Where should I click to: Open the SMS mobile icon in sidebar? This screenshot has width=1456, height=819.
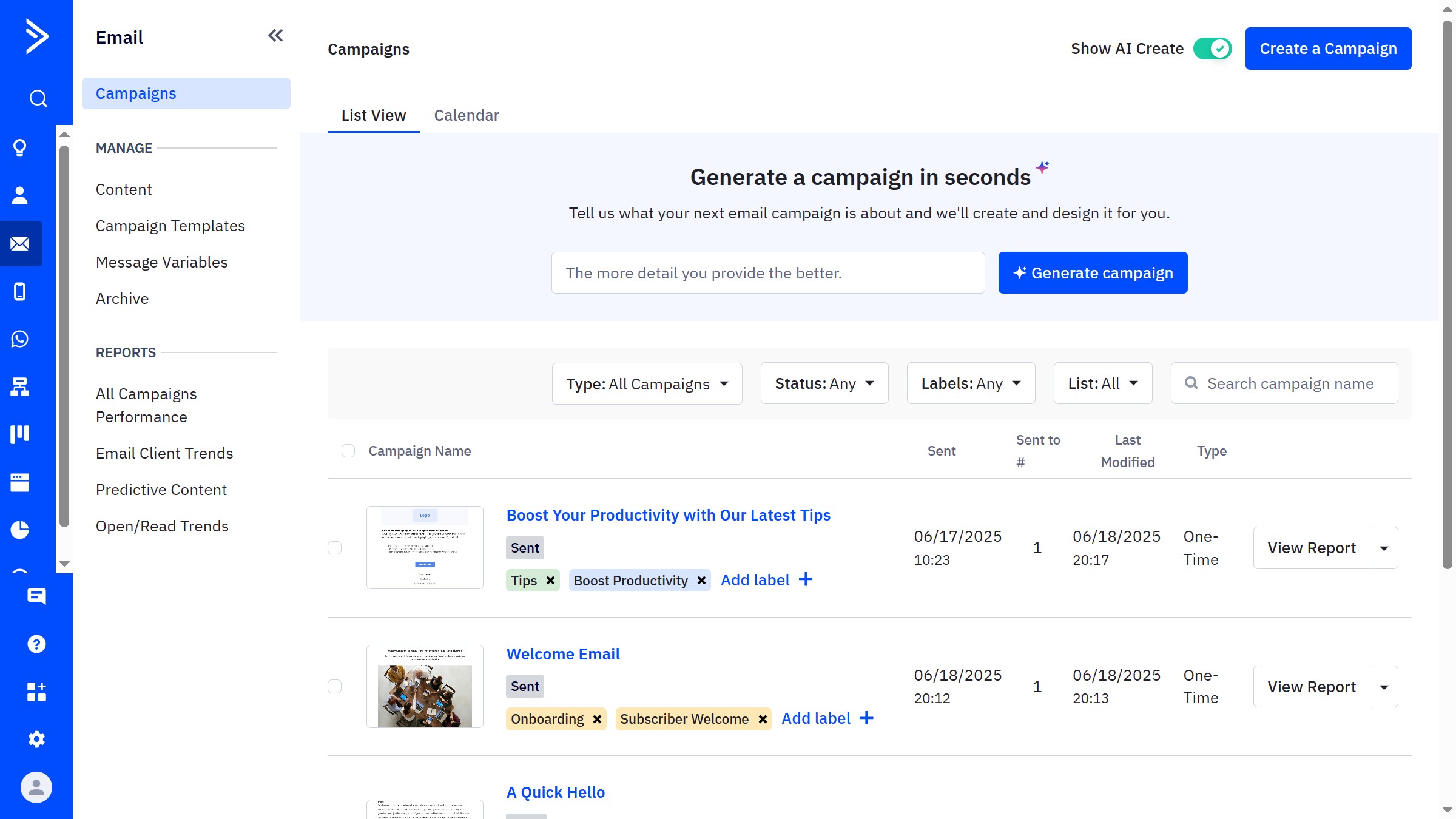pyautogui.click(x=20, y=292)
